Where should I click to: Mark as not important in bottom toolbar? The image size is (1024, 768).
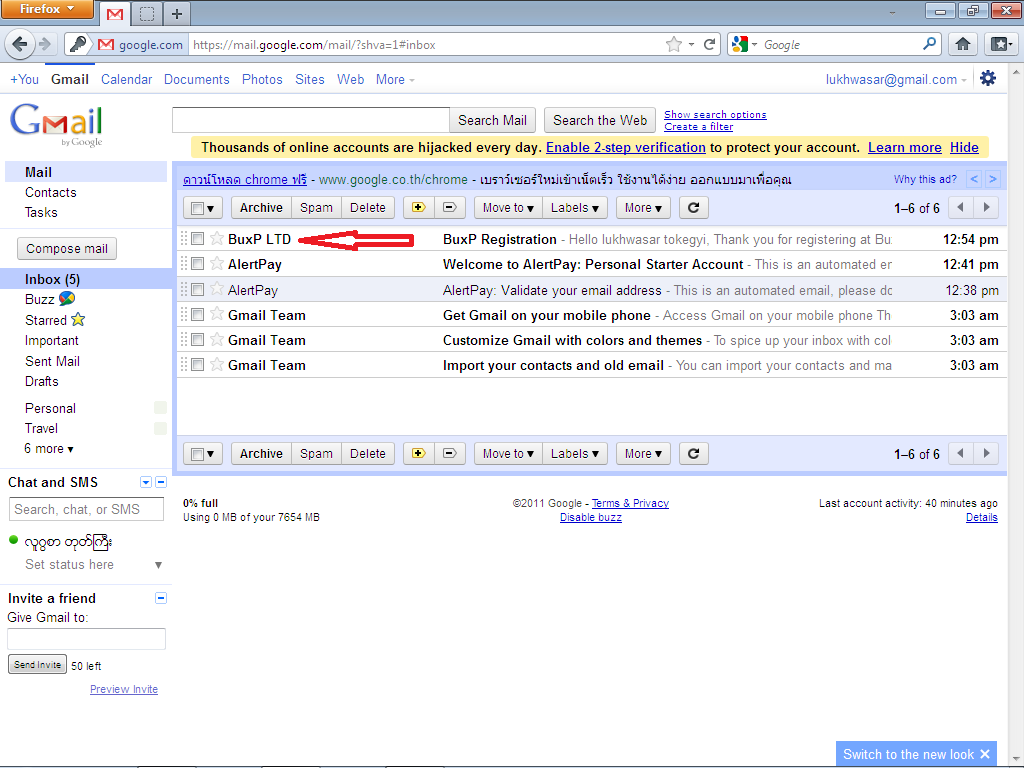point(450,453)
